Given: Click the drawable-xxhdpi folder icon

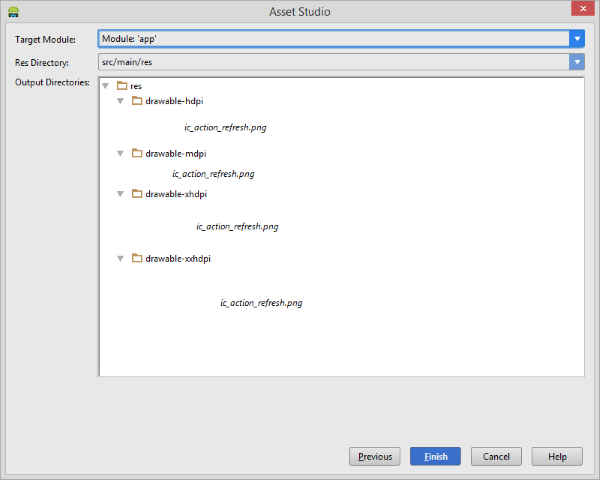Looking at the screenshot, I should coord(137,258).
